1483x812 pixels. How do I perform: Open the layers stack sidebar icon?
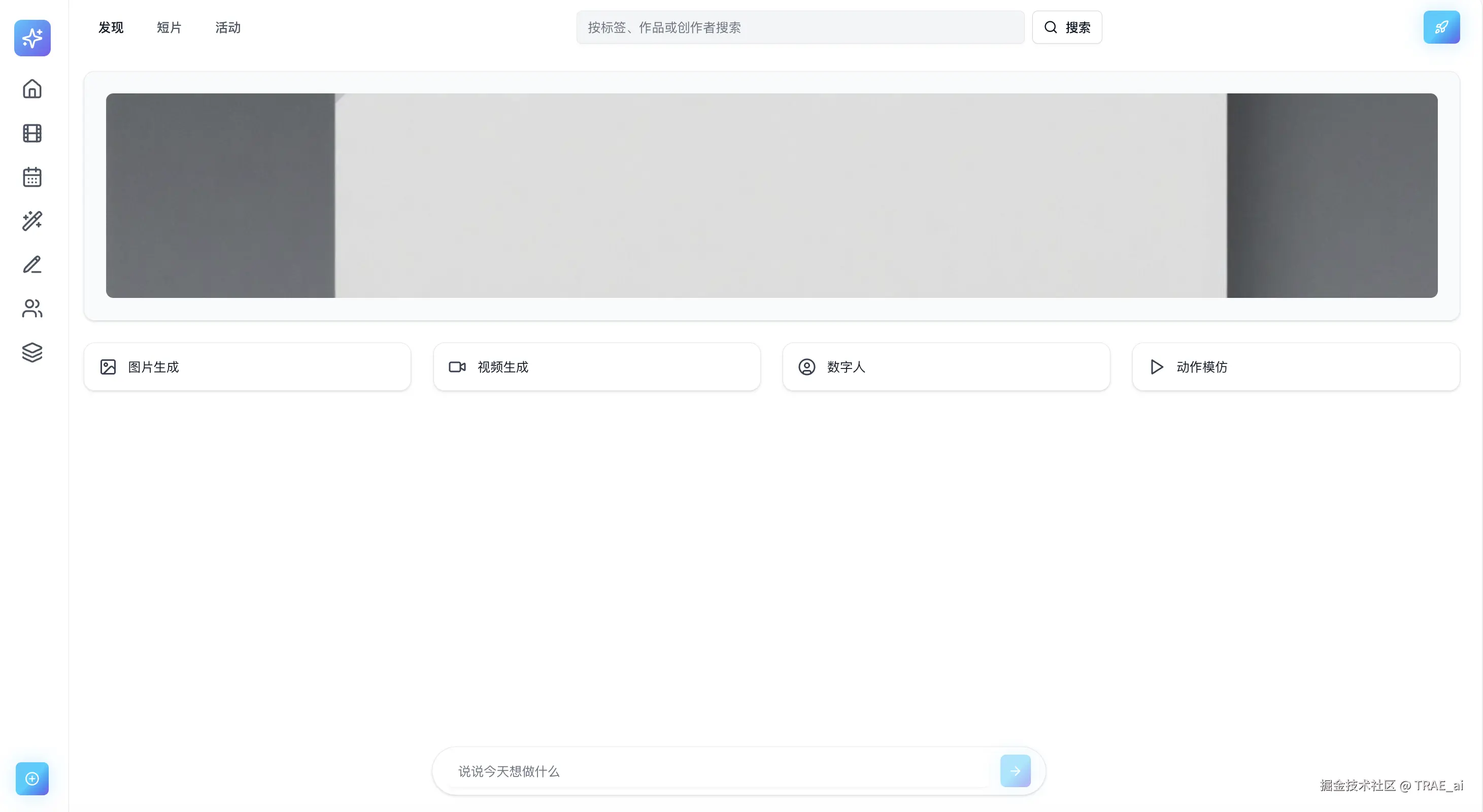pos(32,352)
